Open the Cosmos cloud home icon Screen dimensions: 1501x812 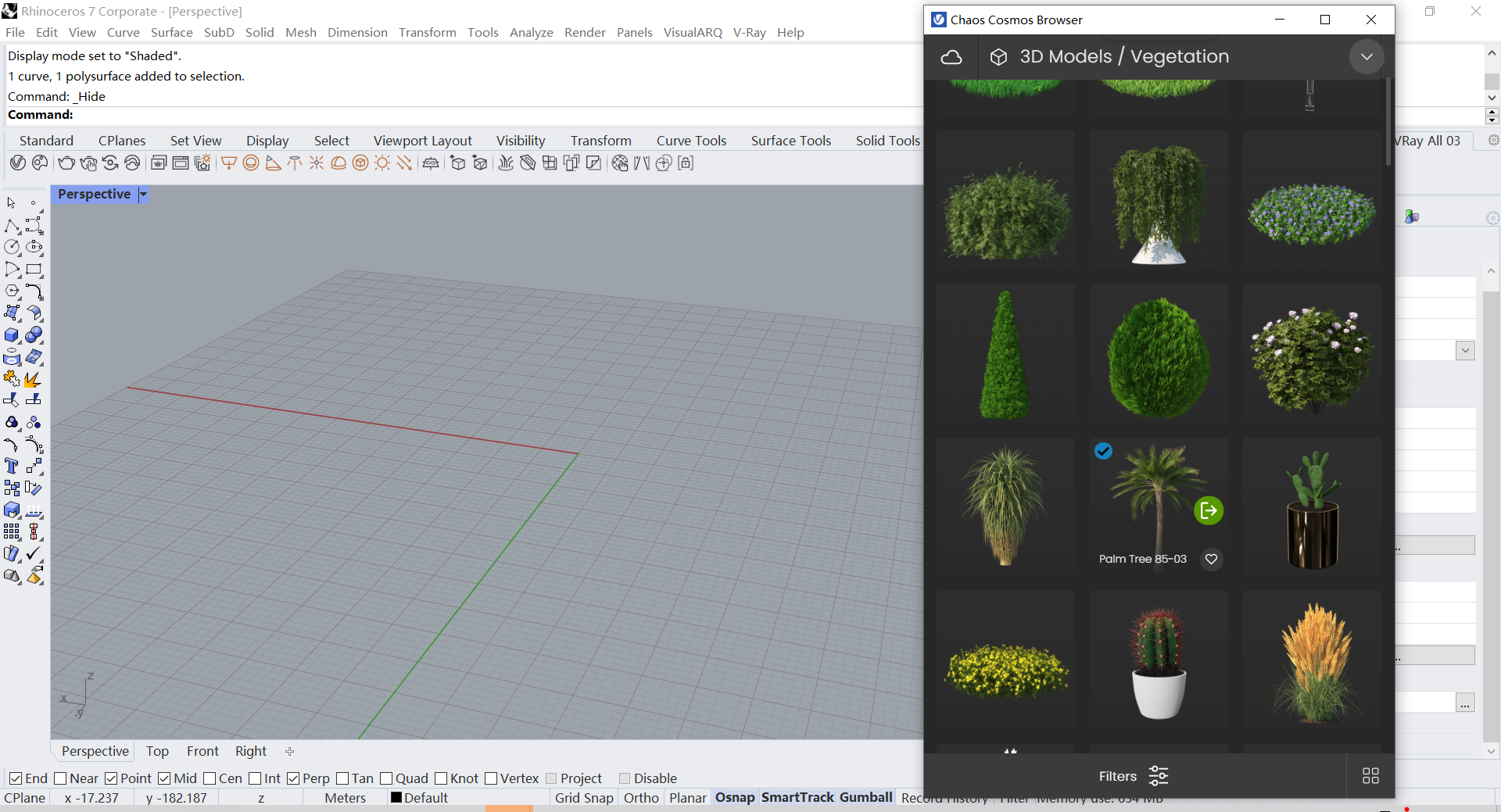click(951, 57)
